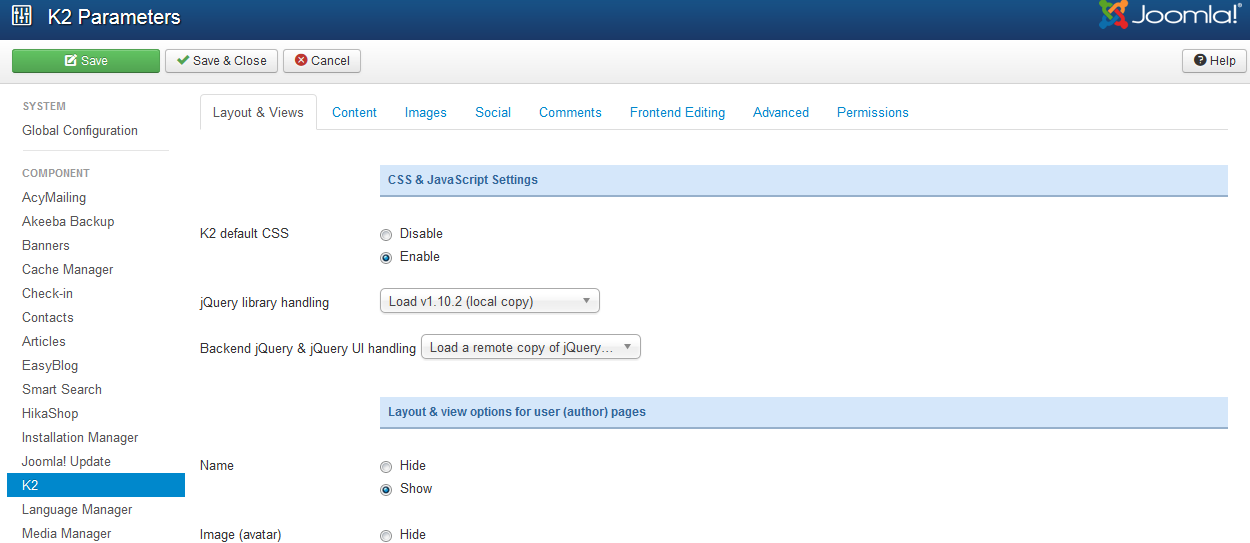1250x543 pixels.
Task: Click the jQuery library handling label
Action: coord(264,302)
